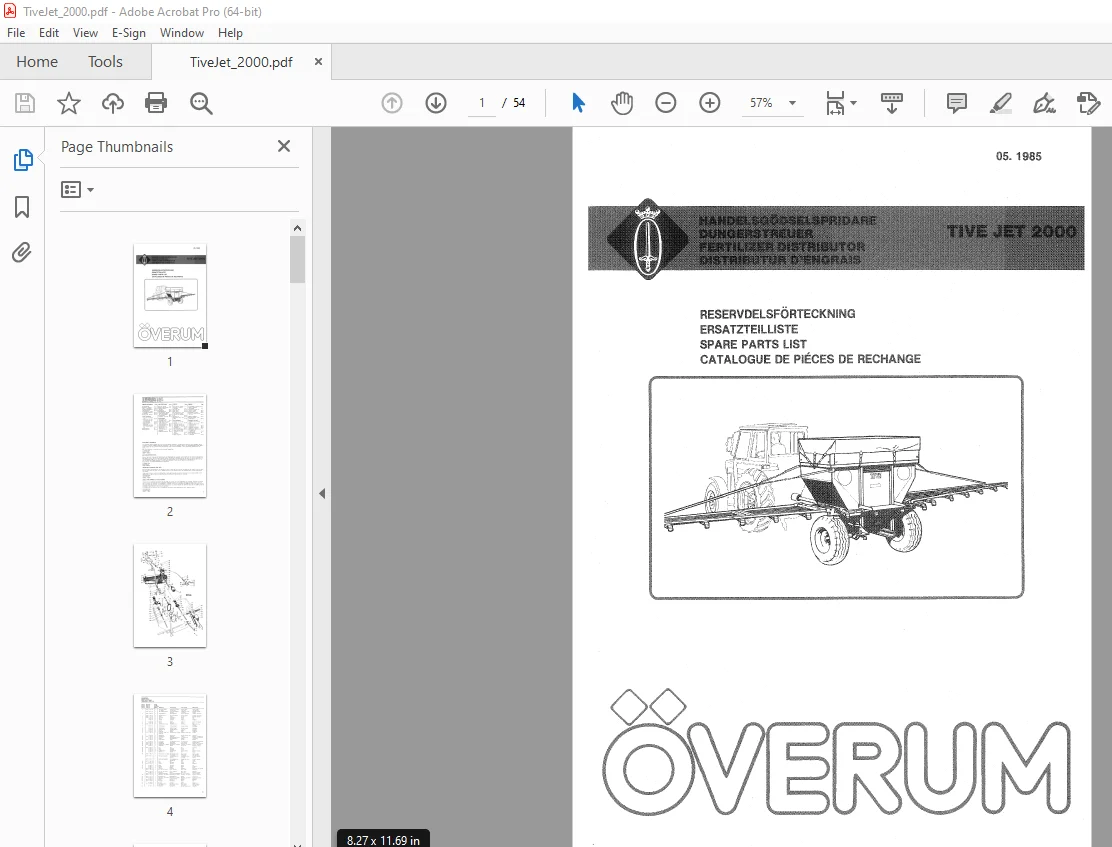Image resolution: width=1112 pixels, height=847 pixels.
Task: Click the Share or send file icon
Action: click(1088, 103)
